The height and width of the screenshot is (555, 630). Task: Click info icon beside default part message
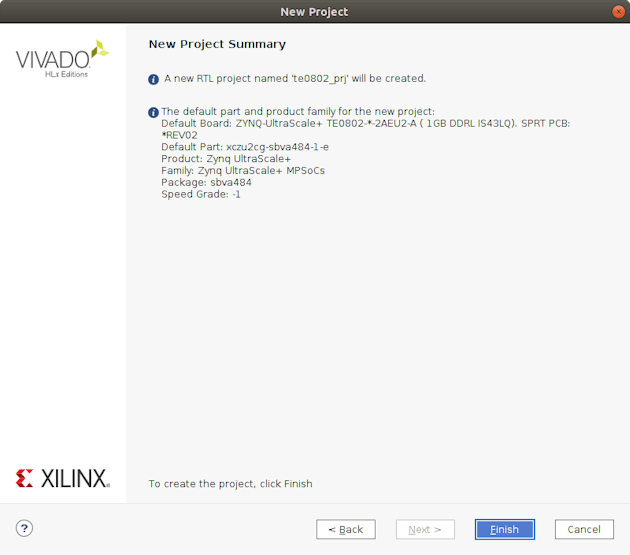[153, 112]
